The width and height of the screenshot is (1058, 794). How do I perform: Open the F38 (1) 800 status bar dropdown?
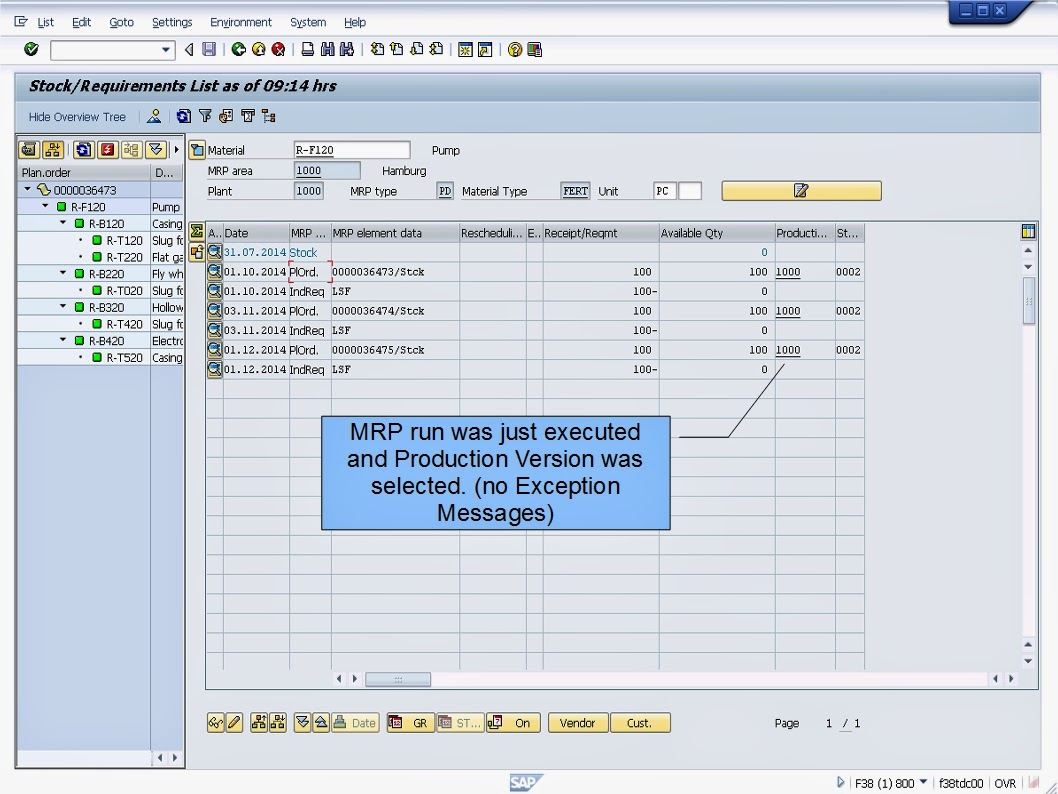925,785
